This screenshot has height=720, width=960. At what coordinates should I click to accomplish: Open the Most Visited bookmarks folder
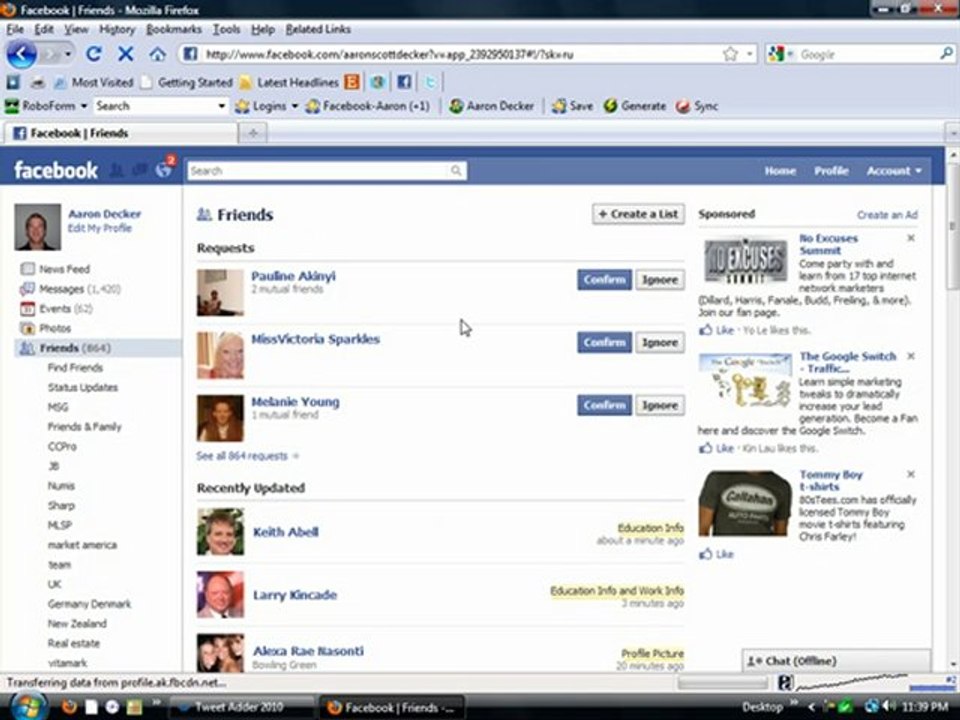pyautogui.click(x=94, y=82)
